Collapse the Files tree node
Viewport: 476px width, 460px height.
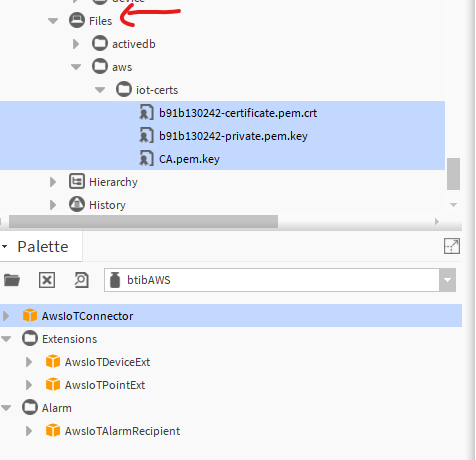point(53,21)
